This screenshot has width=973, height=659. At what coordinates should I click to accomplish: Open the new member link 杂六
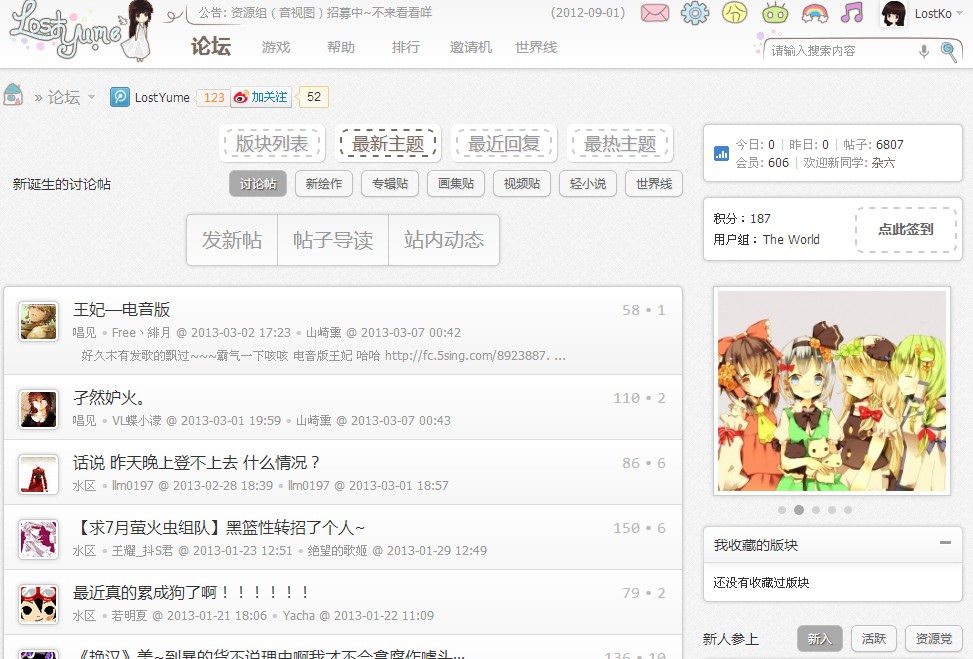883,163
